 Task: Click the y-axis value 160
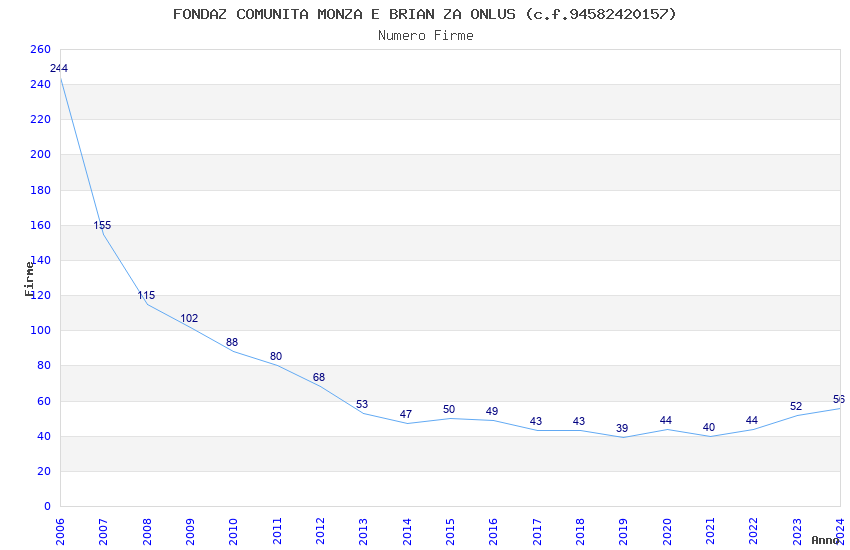tap(41, 225)
